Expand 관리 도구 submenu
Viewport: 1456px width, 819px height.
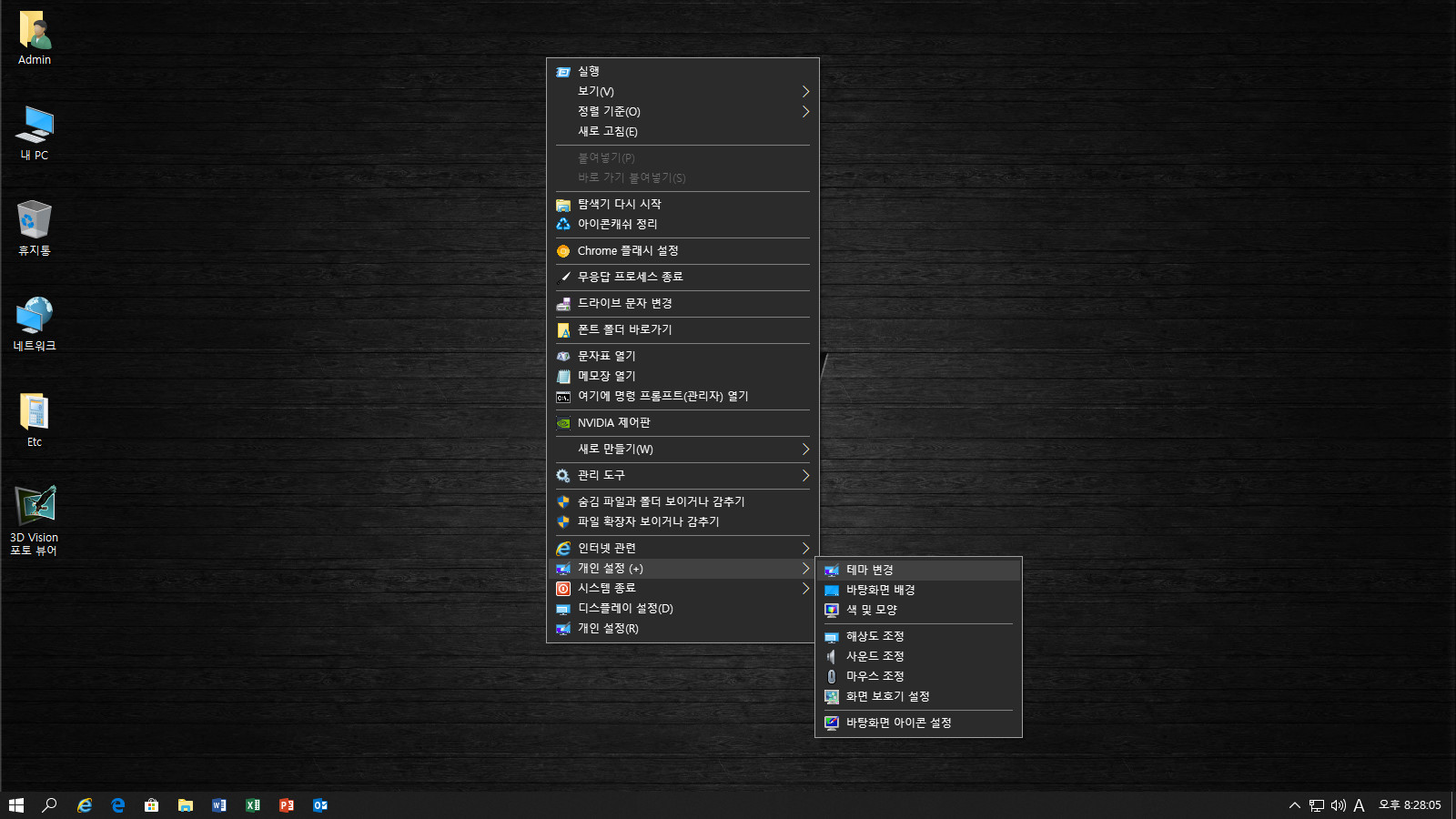[682, 475]
